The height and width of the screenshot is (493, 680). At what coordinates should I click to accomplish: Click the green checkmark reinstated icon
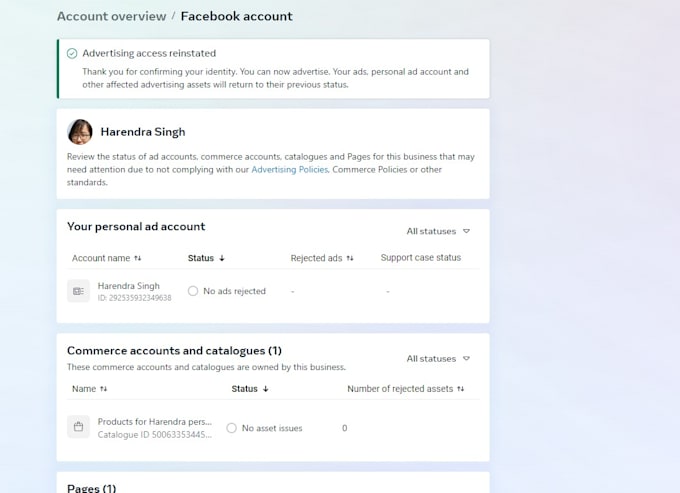click(x=72, y=53)
